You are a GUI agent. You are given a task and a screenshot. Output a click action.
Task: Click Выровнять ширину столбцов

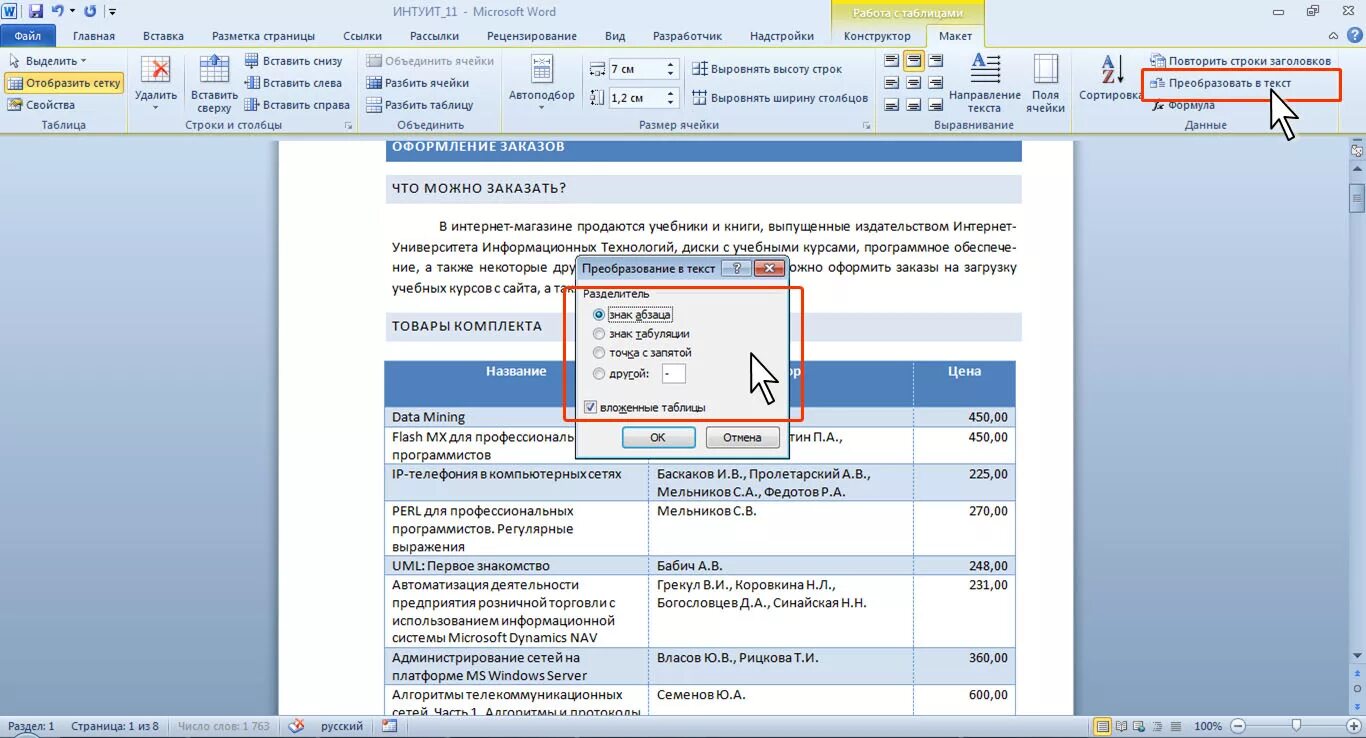[x=780, y=98]
